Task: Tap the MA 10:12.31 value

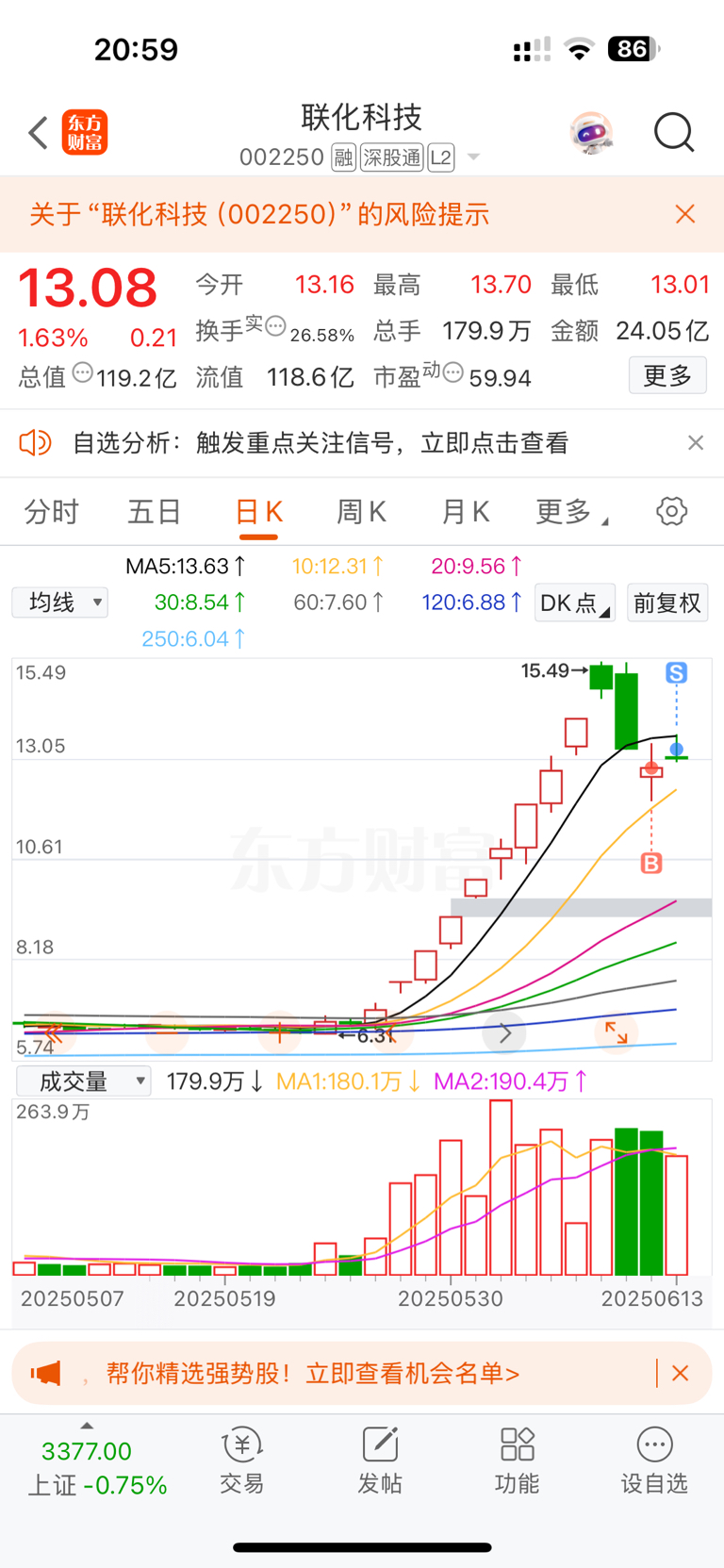Action: tap(337, 567)
